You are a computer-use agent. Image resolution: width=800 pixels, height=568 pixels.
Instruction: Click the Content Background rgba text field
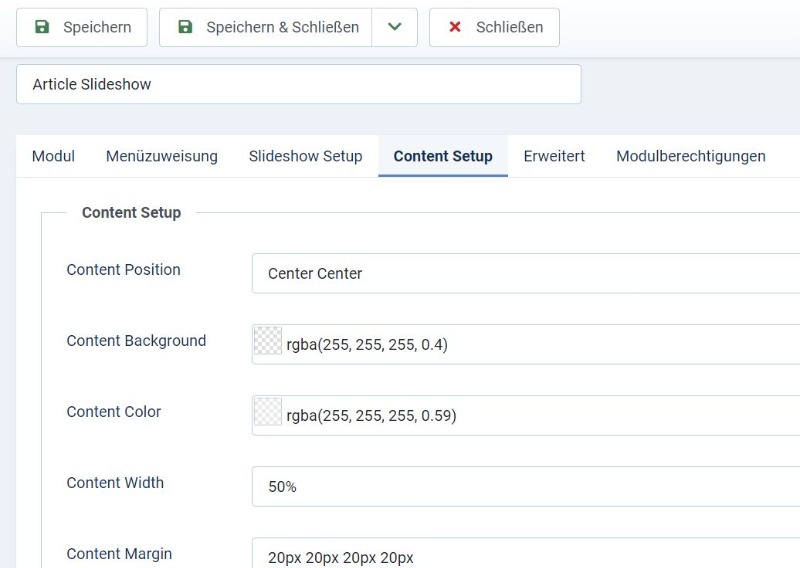(x=541, y=344)
